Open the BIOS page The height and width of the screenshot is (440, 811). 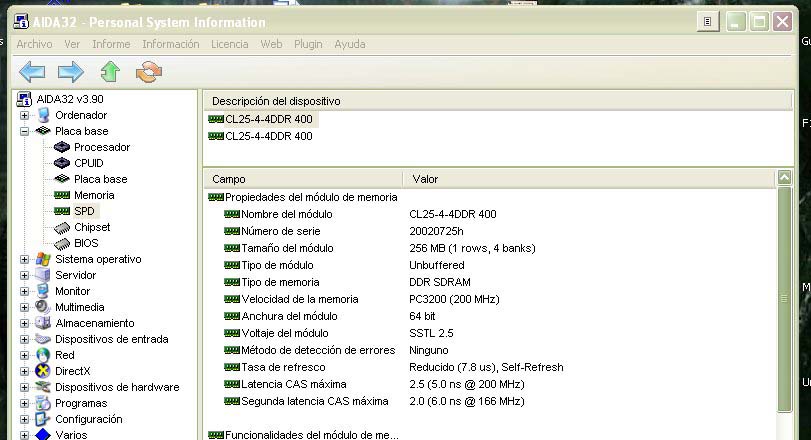point(86,243)
